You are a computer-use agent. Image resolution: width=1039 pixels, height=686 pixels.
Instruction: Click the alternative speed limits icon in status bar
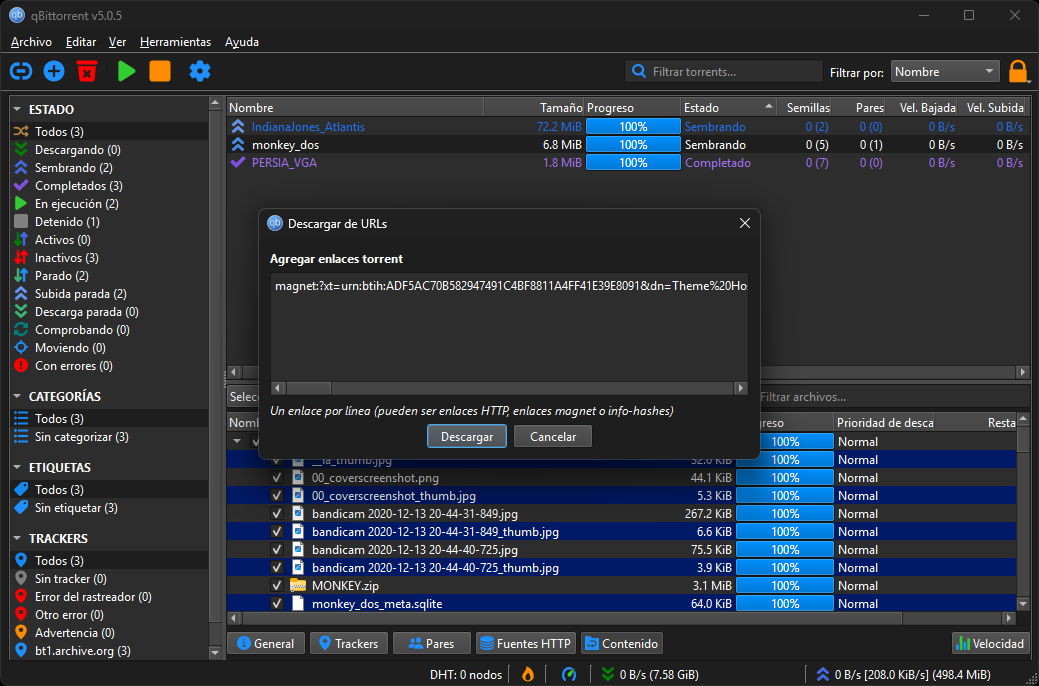tap(569, 674)
